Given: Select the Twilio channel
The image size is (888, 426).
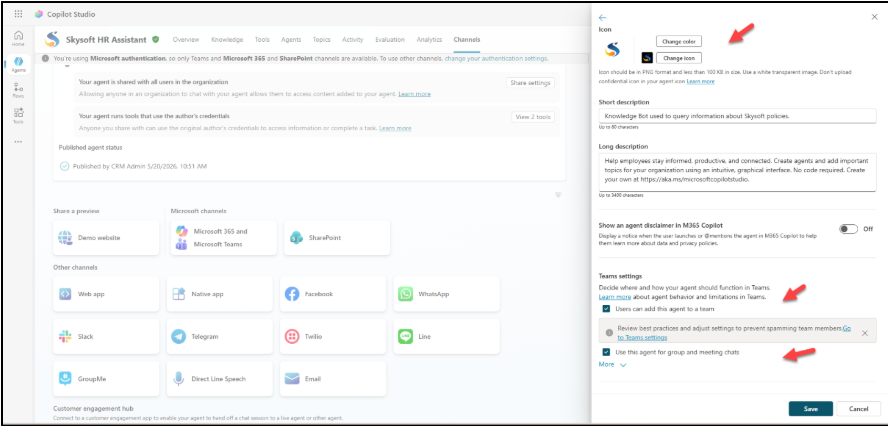Looking at the screenshot, I should pyautogui.click(x=334, y=336).
